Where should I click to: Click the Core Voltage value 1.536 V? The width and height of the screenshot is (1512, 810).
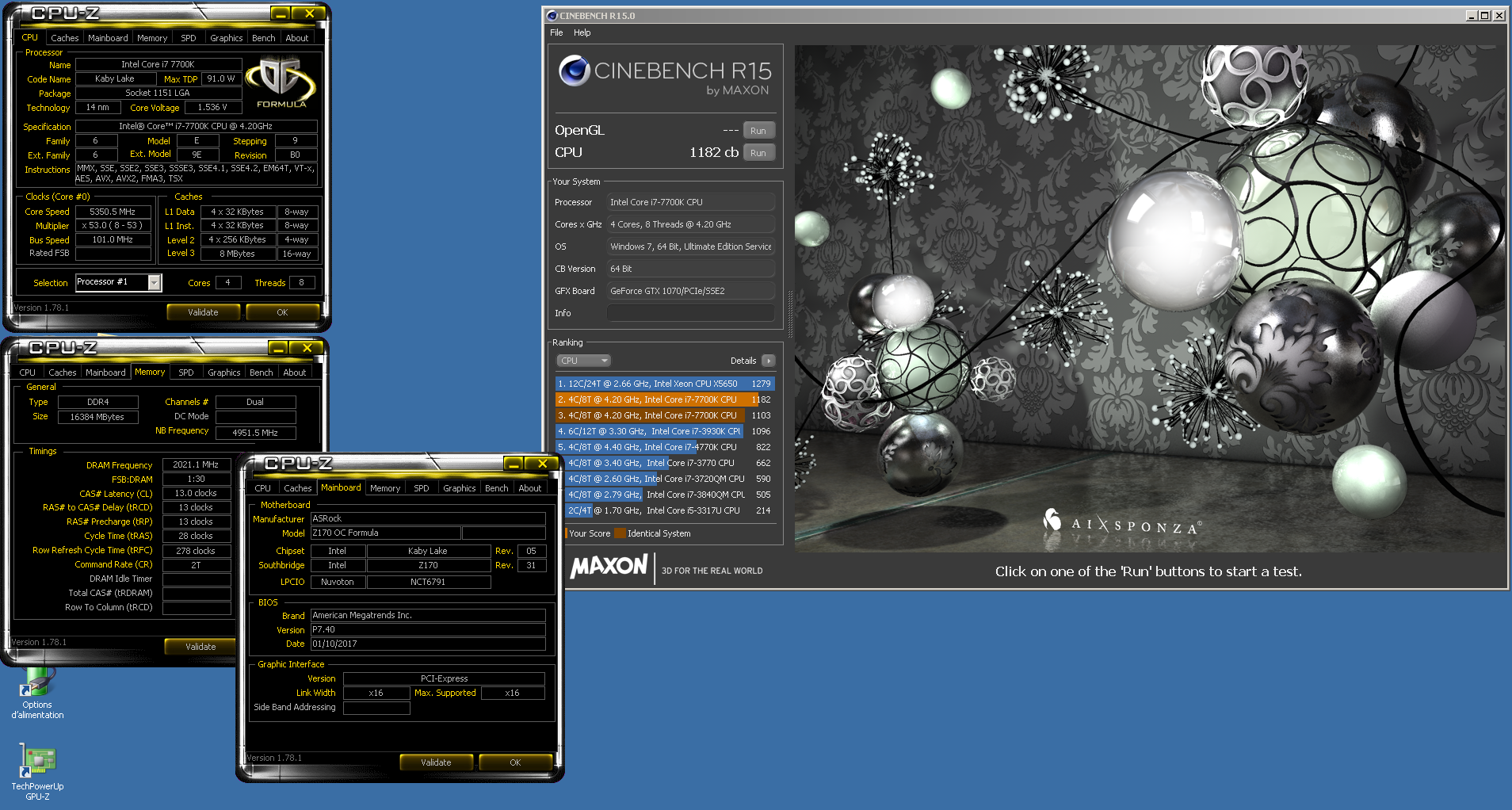point(212,107)
